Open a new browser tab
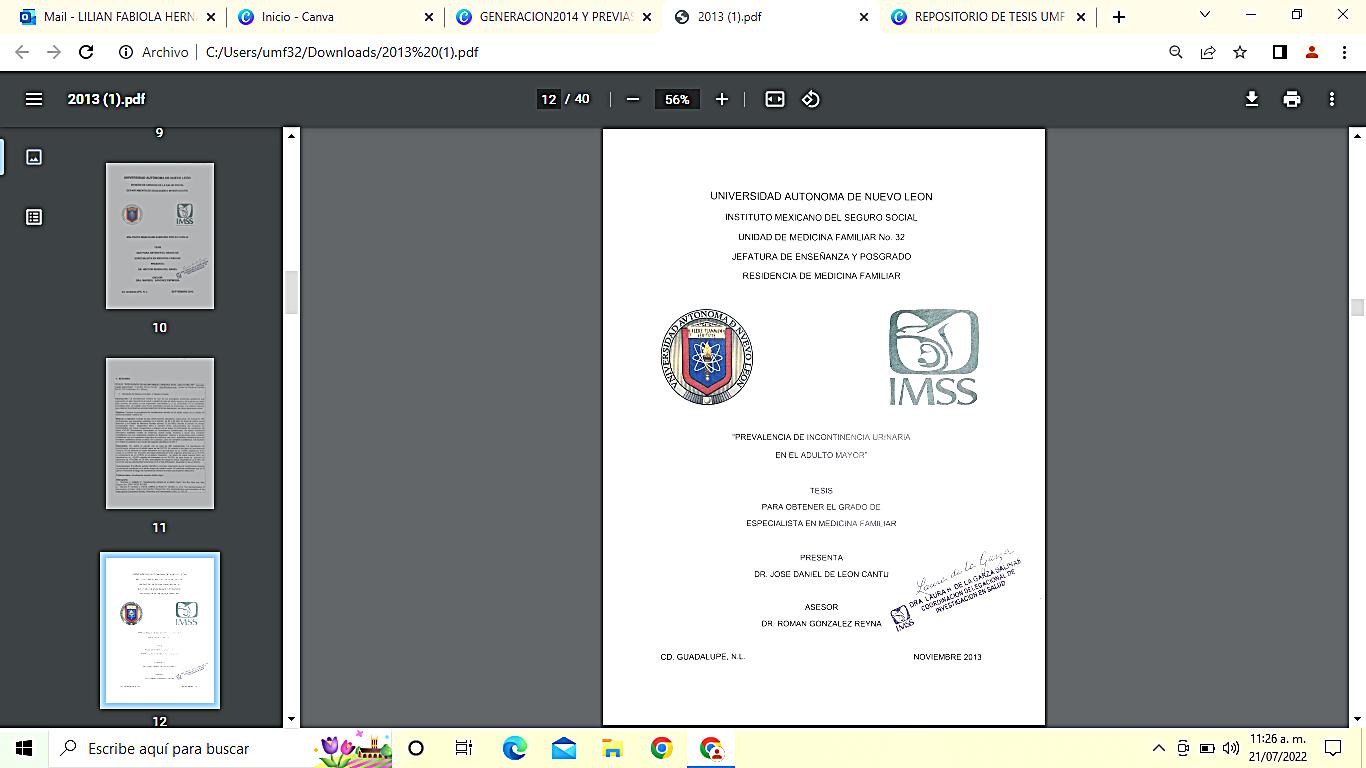Image resolution: width=1366 pixels, height=768 pixels. pos(1119,17)
